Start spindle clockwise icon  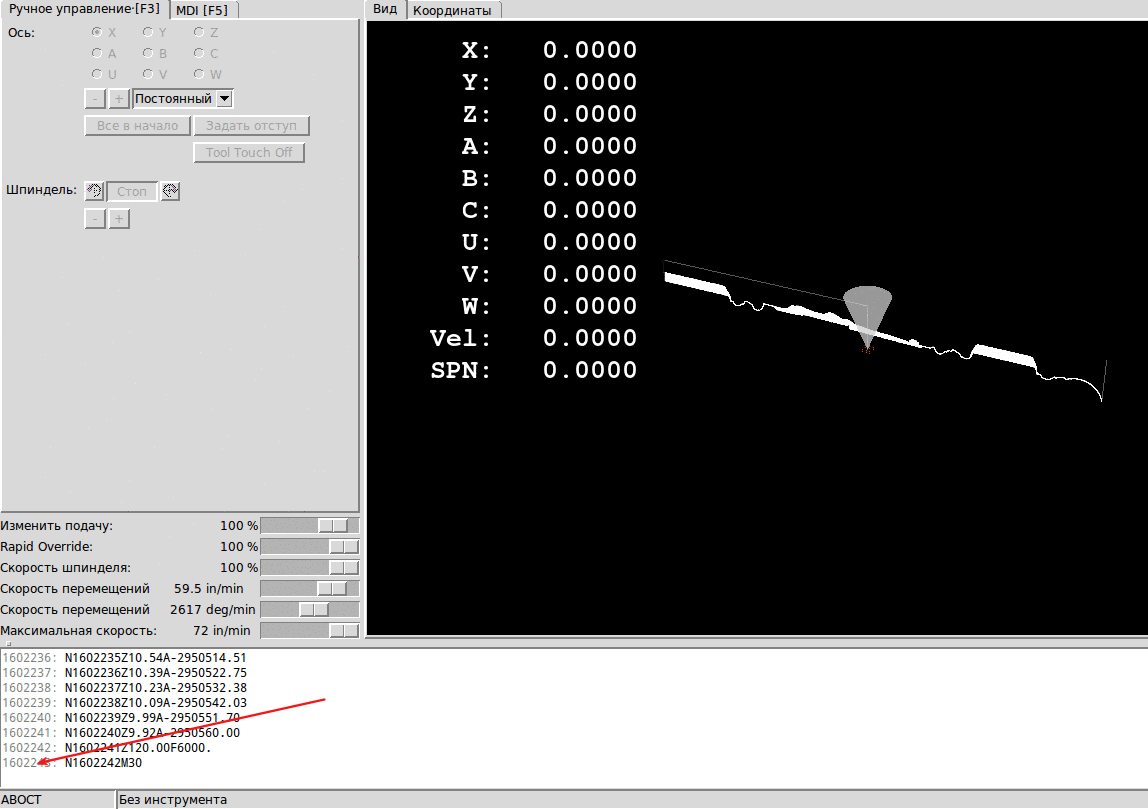click(170, 191)
